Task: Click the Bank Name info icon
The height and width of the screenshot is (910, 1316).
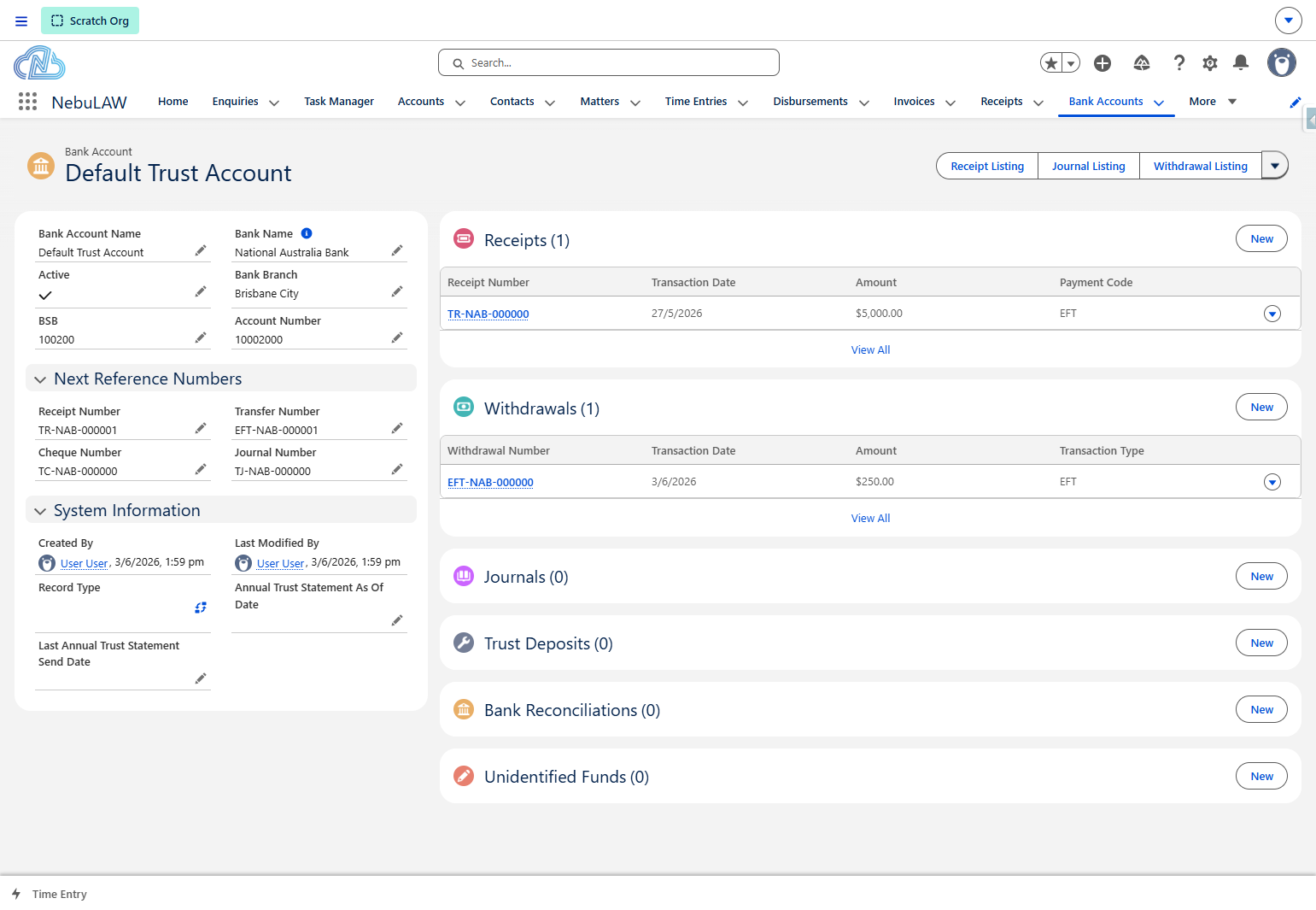Action: 307,233
